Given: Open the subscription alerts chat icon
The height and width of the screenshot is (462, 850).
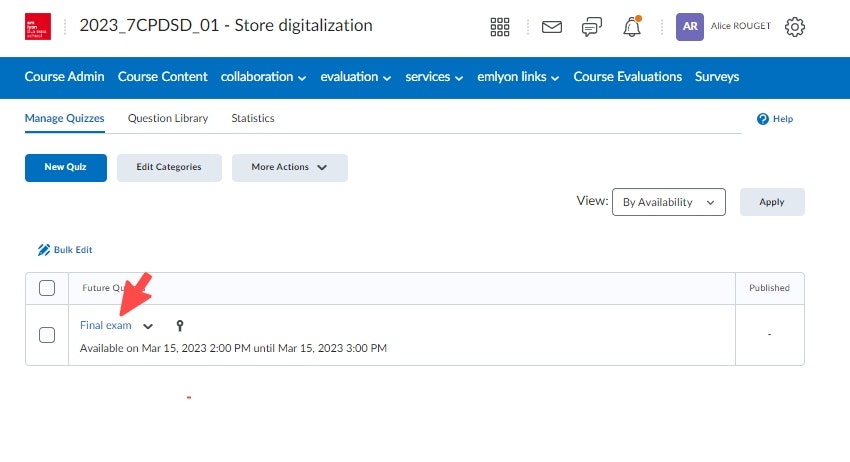Looking at the screenshot, I should [592, 27].
